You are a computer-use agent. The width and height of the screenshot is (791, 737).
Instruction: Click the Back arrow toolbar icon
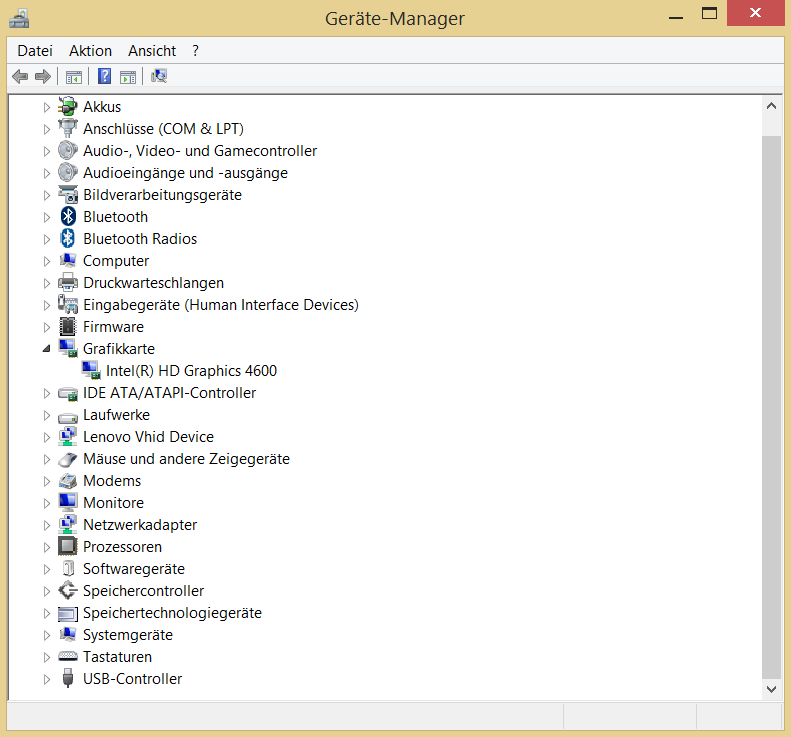[x=20, y=77]
